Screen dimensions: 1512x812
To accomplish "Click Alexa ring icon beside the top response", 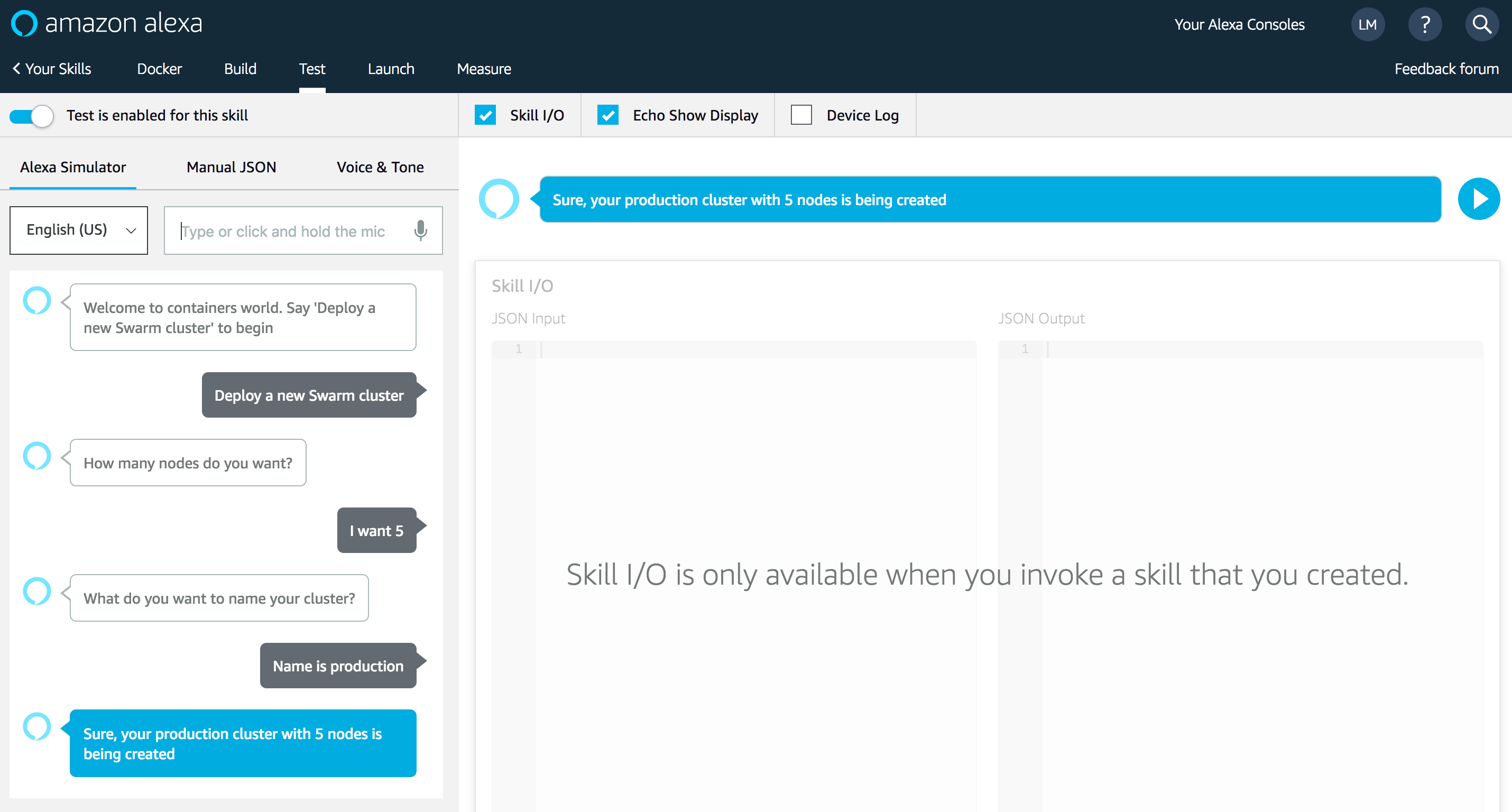I will pyautogui.click(x=499, y=199).
